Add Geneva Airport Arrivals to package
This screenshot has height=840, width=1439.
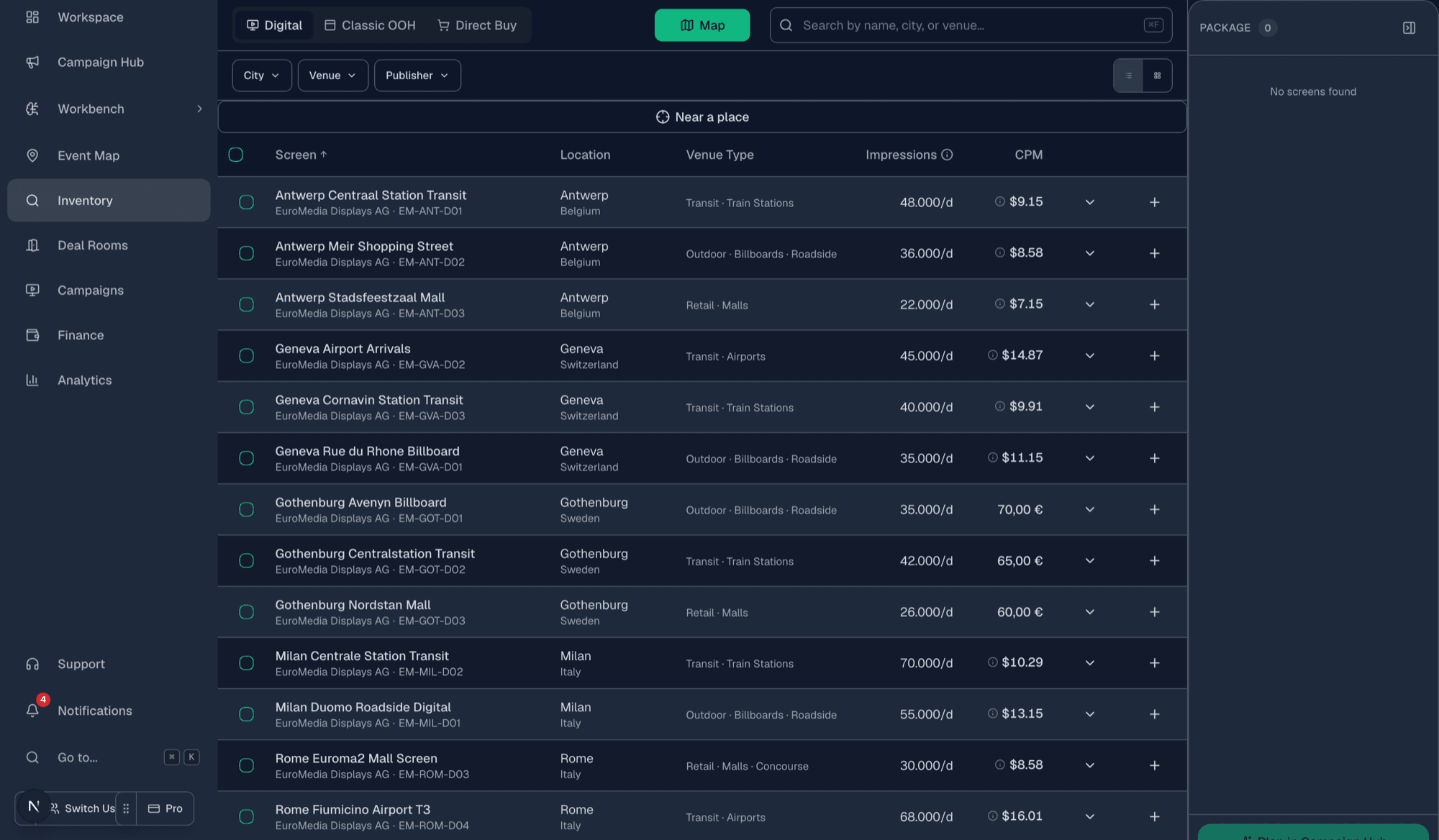click(x=1154, y=356)
